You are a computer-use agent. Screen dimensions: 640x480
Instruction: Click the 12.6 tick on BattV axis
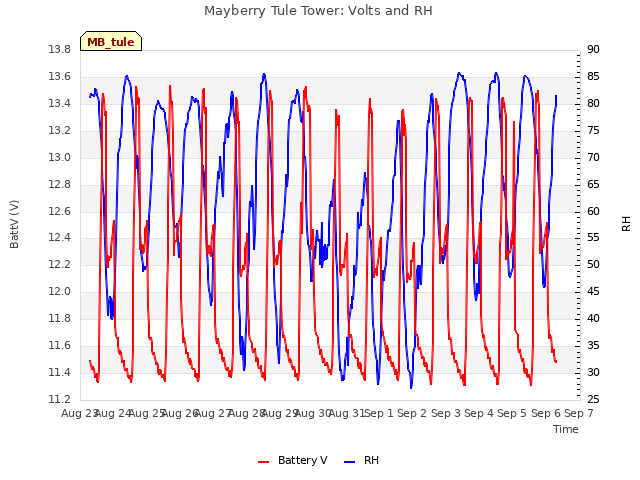pyautogui.click(x=59, y=211)
